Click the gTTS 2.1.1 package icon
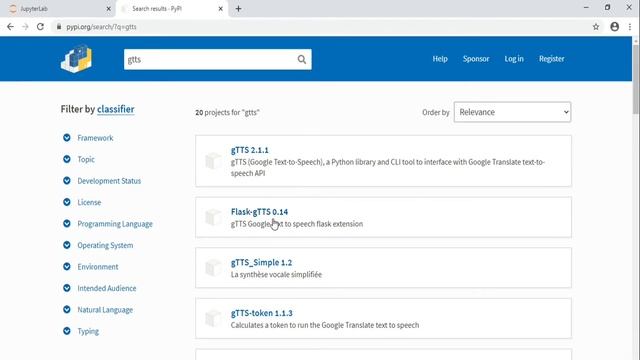 point(213,161)
